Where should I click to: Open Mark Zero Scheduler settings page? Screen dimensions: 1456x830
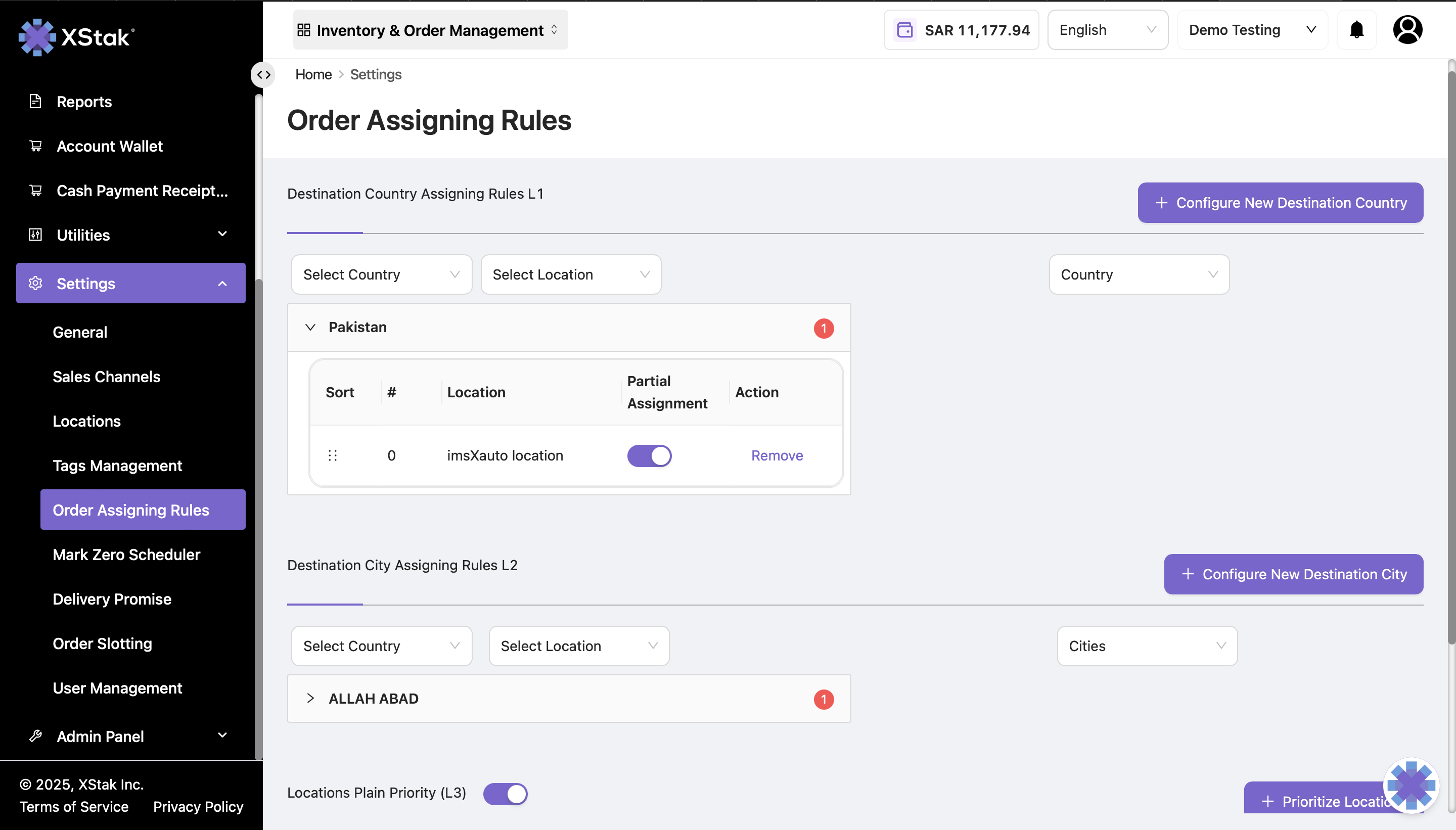[126, 555]
